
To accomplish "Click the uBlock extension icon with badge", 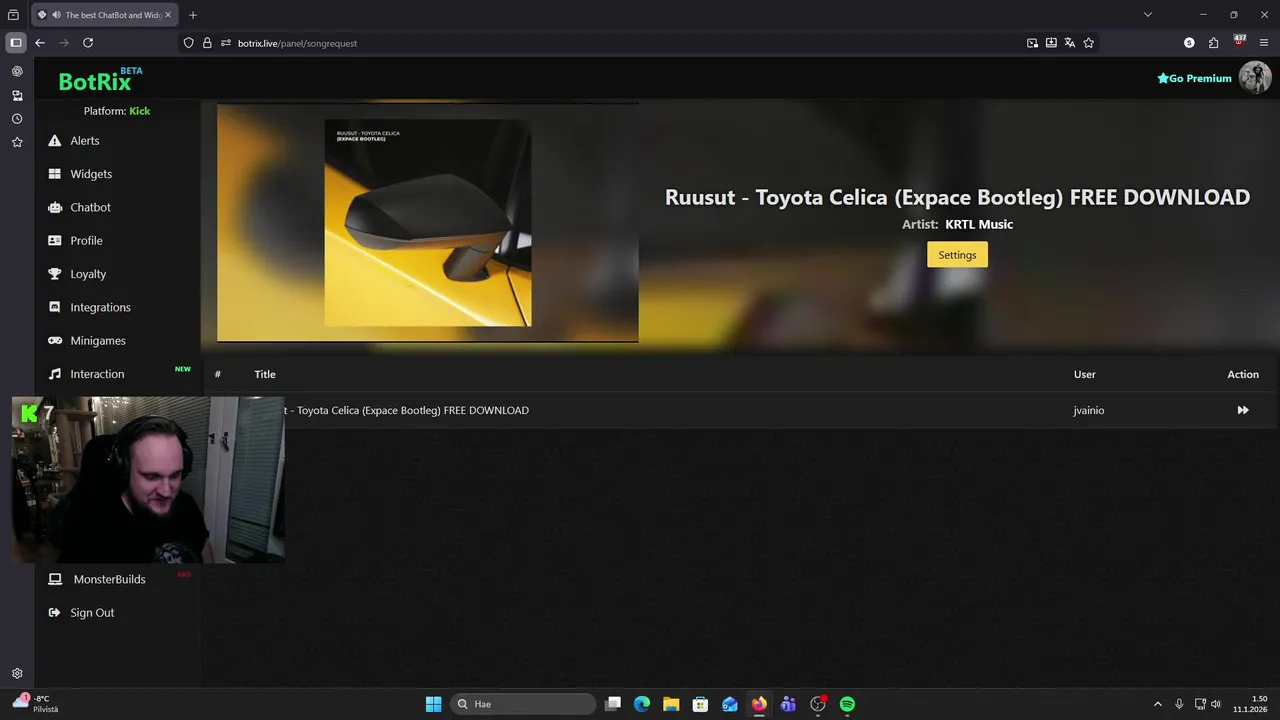I will (1240, 42).
